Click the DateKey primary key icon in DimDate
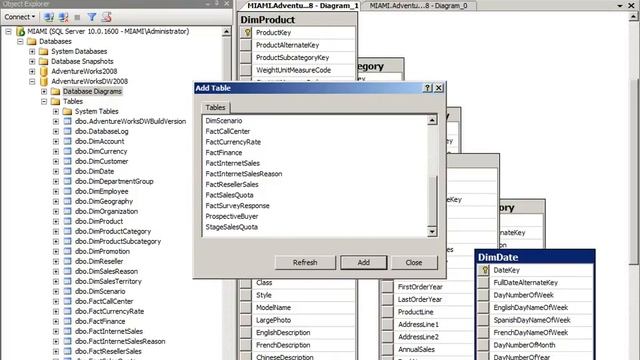 (x=484, y=270)
